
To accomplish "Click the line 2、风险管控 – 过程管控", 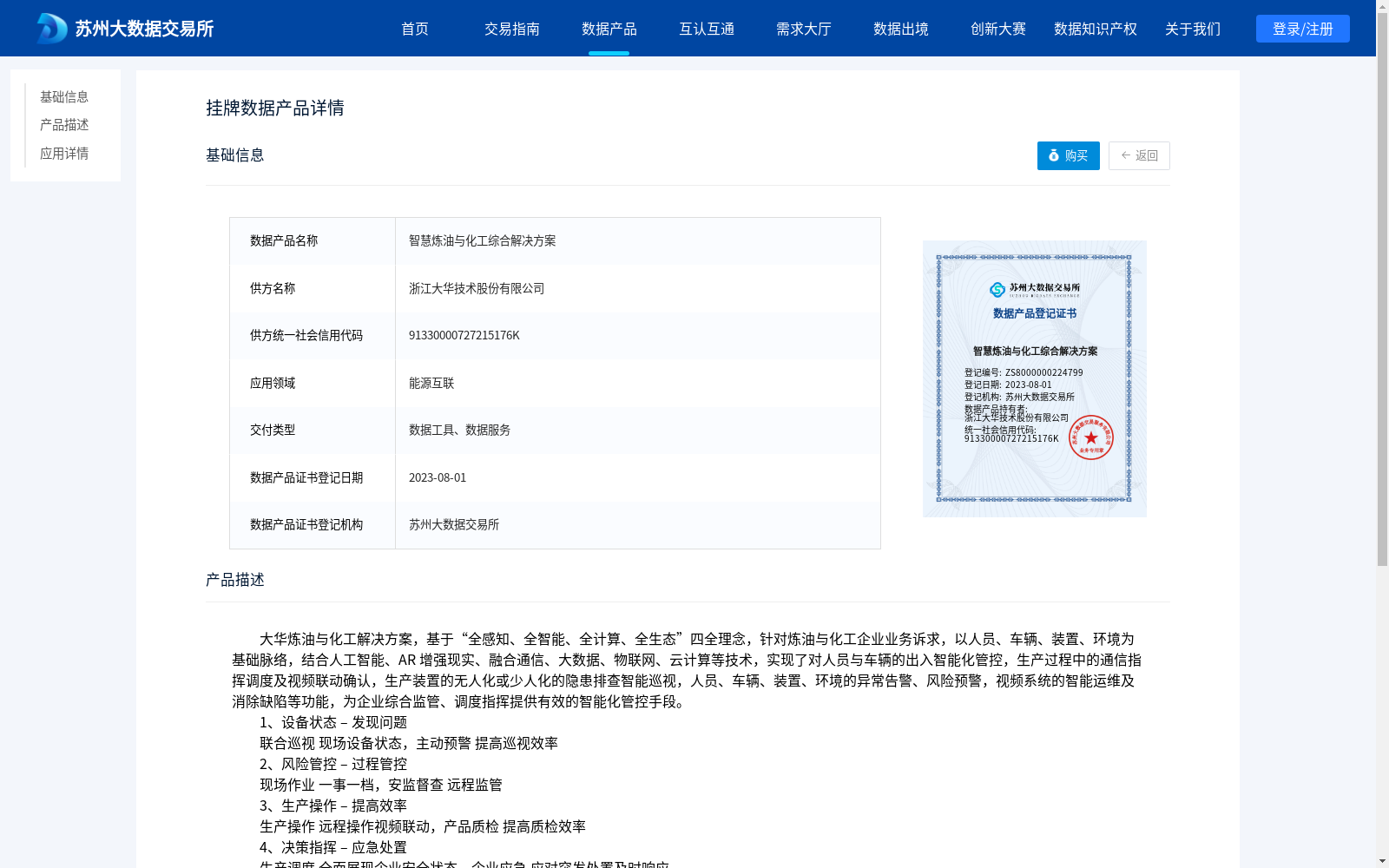I will coord(333,764).
